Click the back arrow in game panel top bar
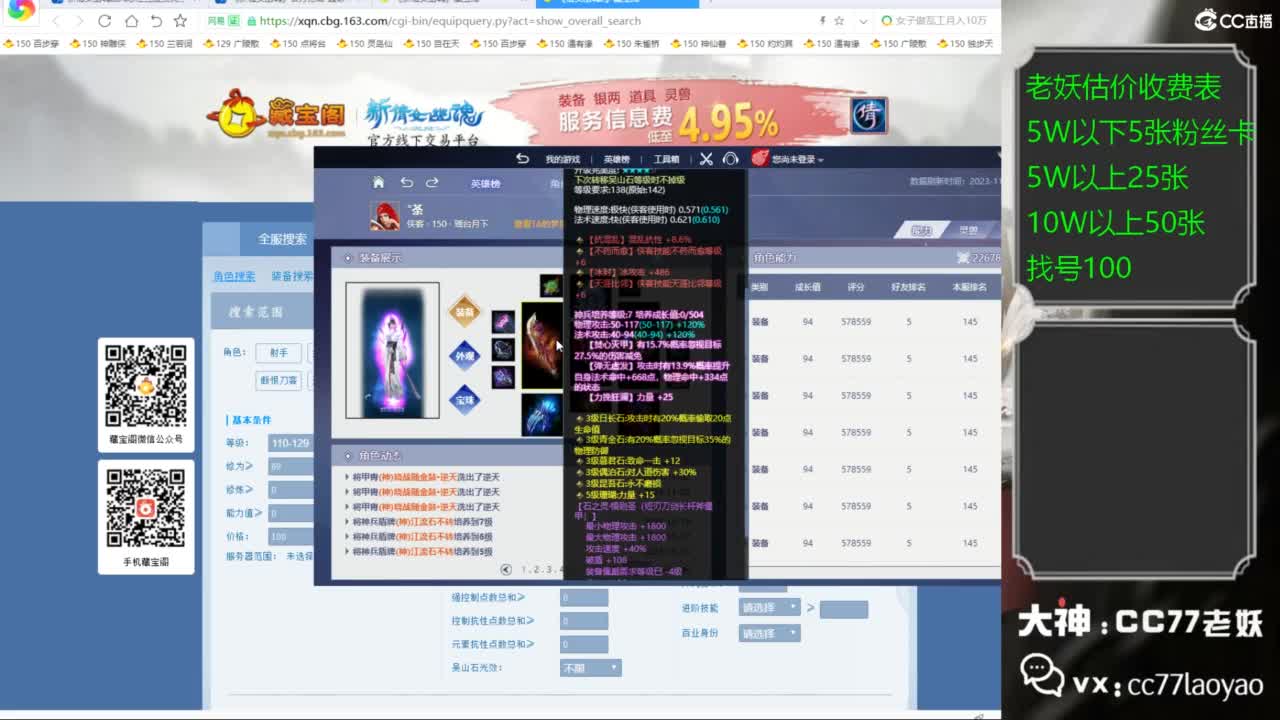Image resolution: width=1280 pixels, height=720 pixels. 522,159
